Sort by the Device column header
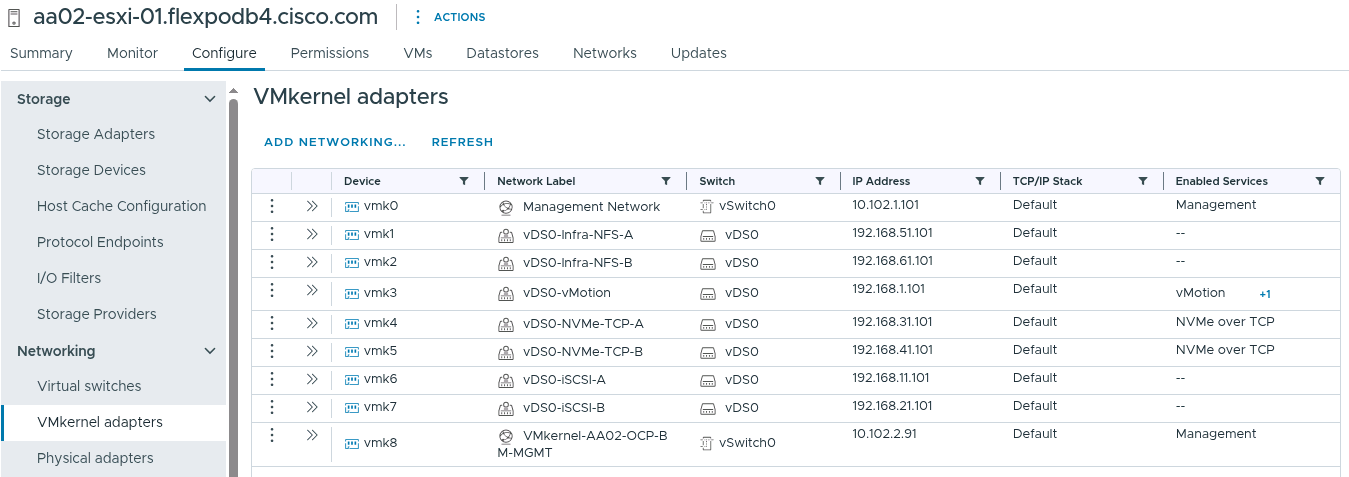The height and width of the screenshot is (477, 1349). click(x=362, y=181)
